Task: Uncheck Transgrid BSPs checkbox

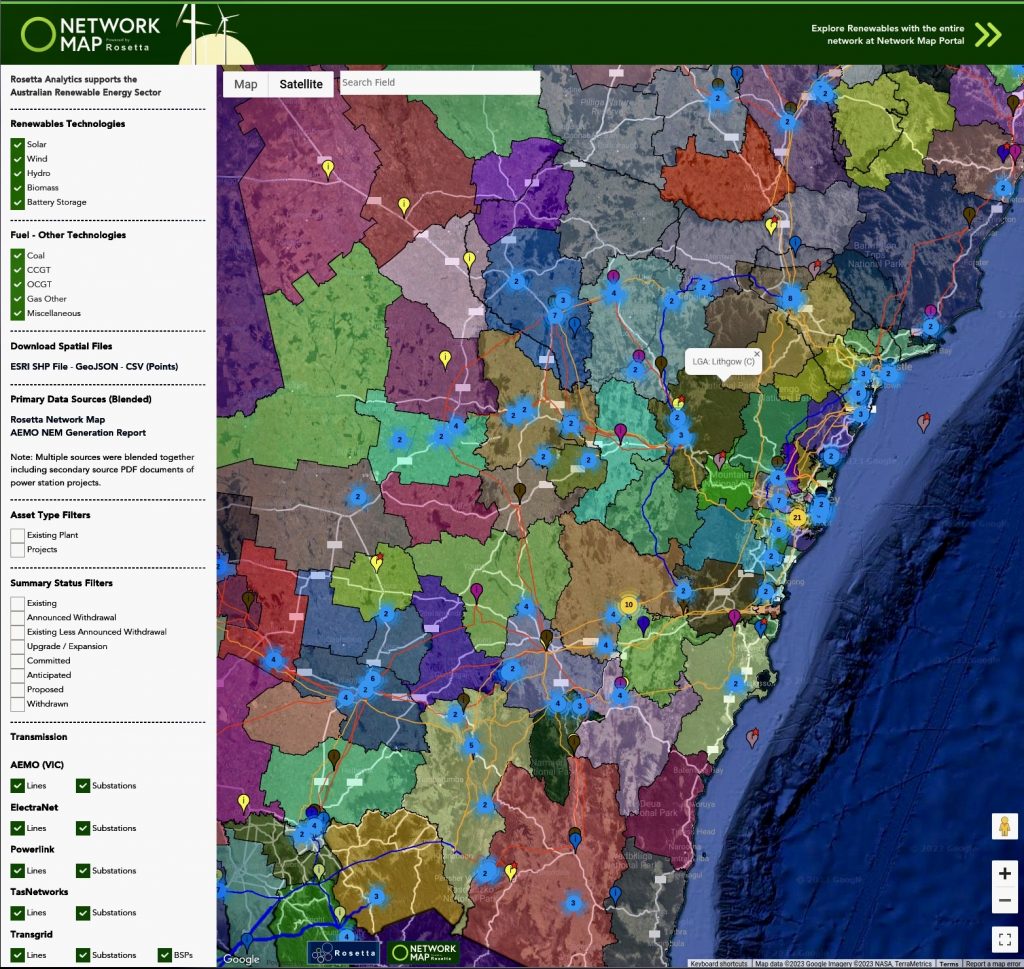Action: [165, 955]
